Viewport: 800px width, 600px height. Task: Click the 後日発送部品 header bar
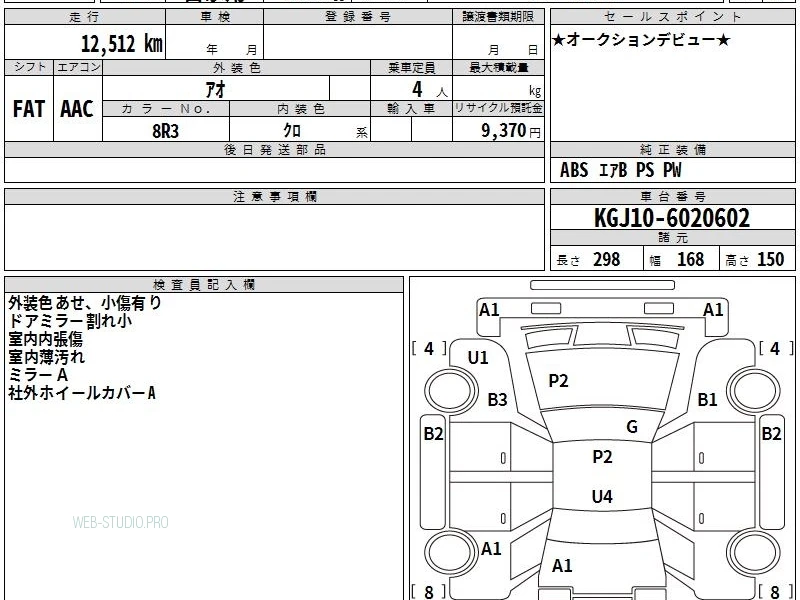pyautogui.click(x=274, y=149)
